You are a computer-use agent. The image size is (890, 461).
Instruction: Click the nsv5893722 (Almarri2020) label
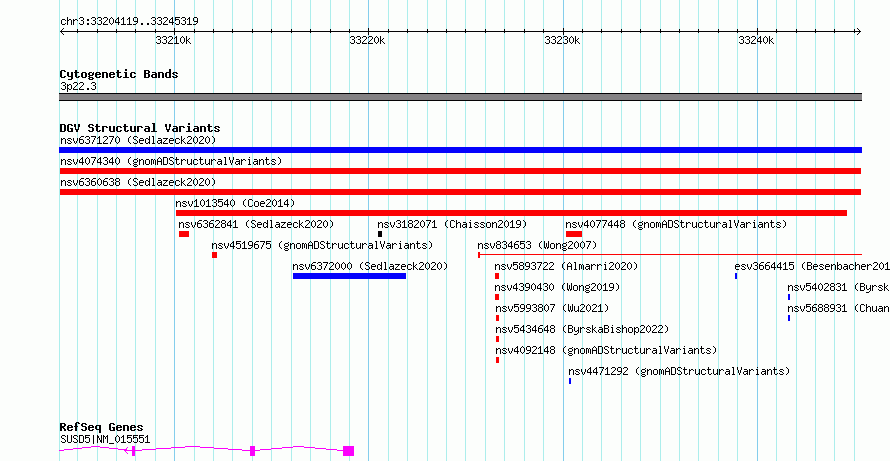click(566, 266)
